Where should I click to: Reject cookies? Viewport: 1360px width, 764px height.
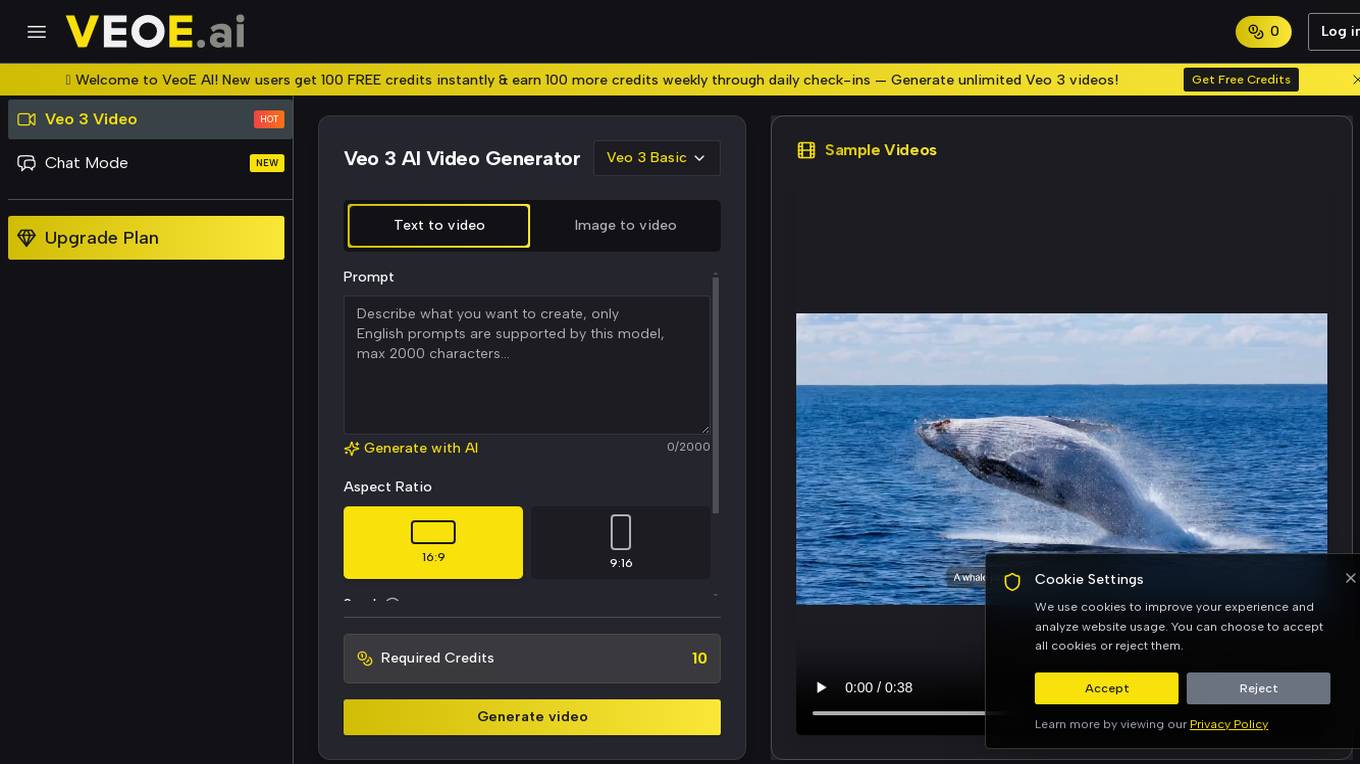point(1258,688)
